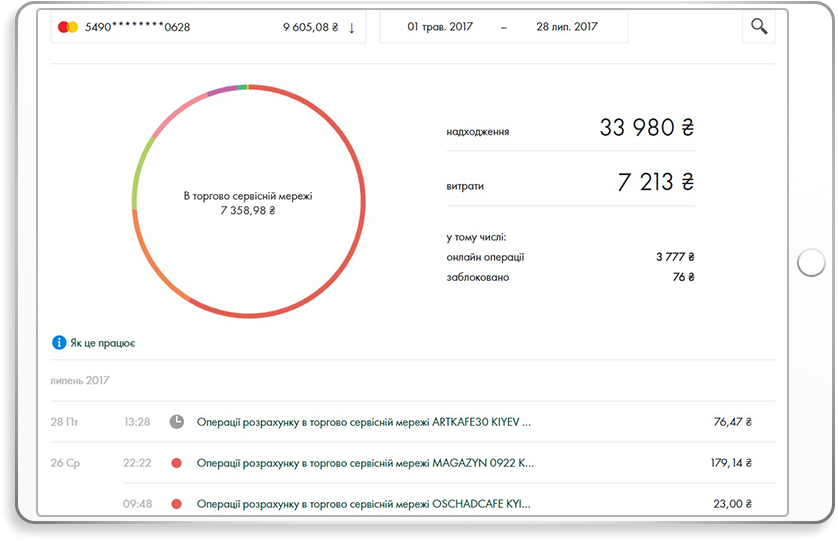Click the pink chart segment

(177, 113)
